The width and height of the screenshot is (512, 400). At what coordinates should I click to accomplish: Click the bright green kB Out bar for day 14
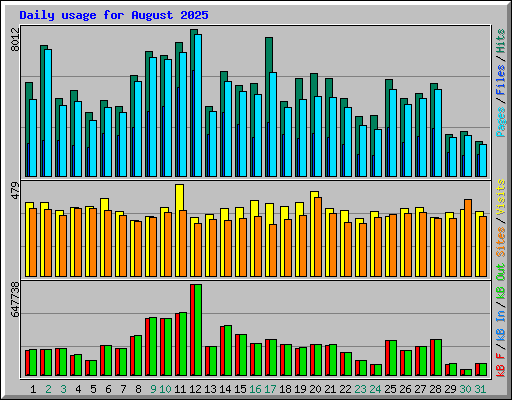[x=228, y=351]
